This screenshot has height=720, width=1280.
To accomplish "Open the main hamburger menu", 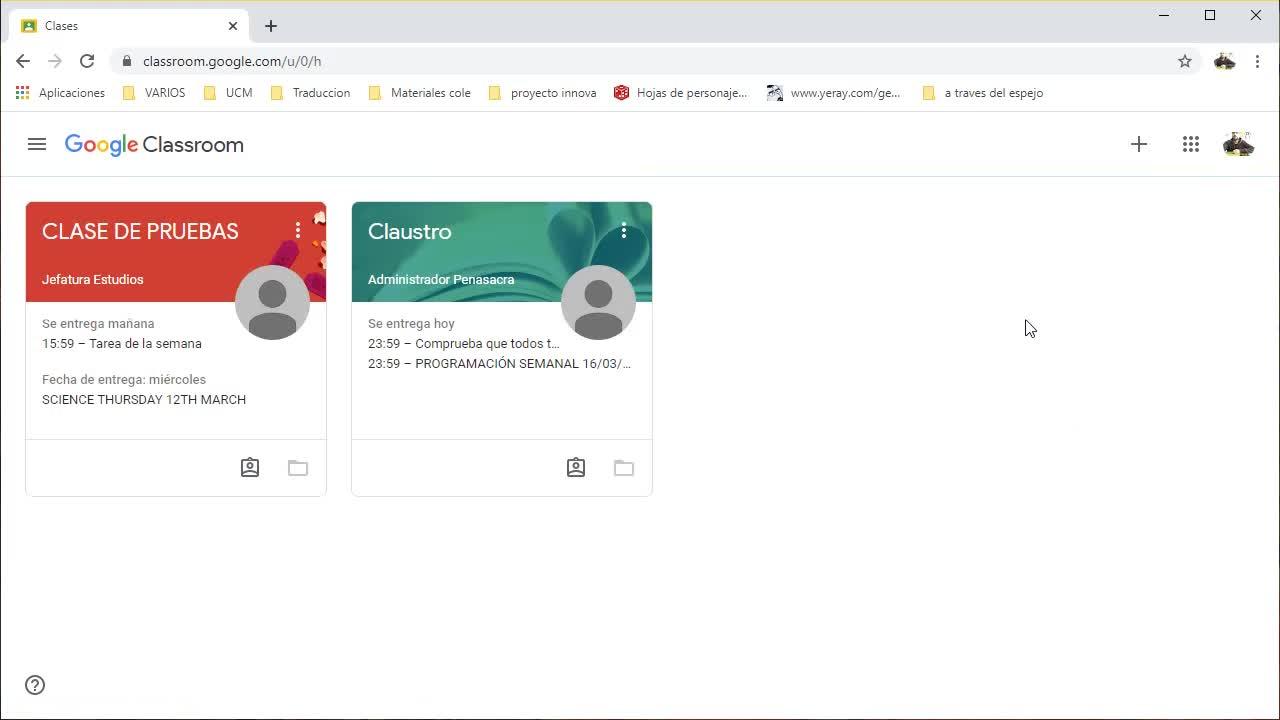I will [37, 144].
